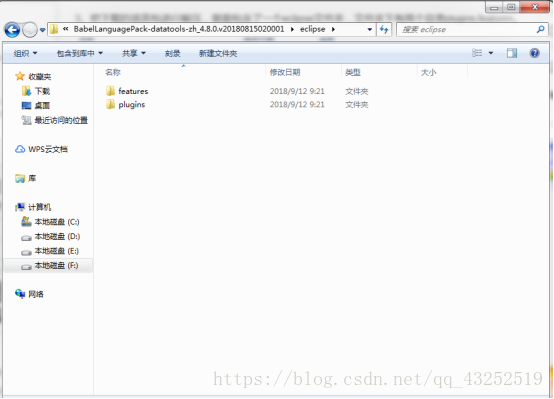554x399 pixels.
Task: Click the magnifier search icon
Action: [x=541, y=30]
